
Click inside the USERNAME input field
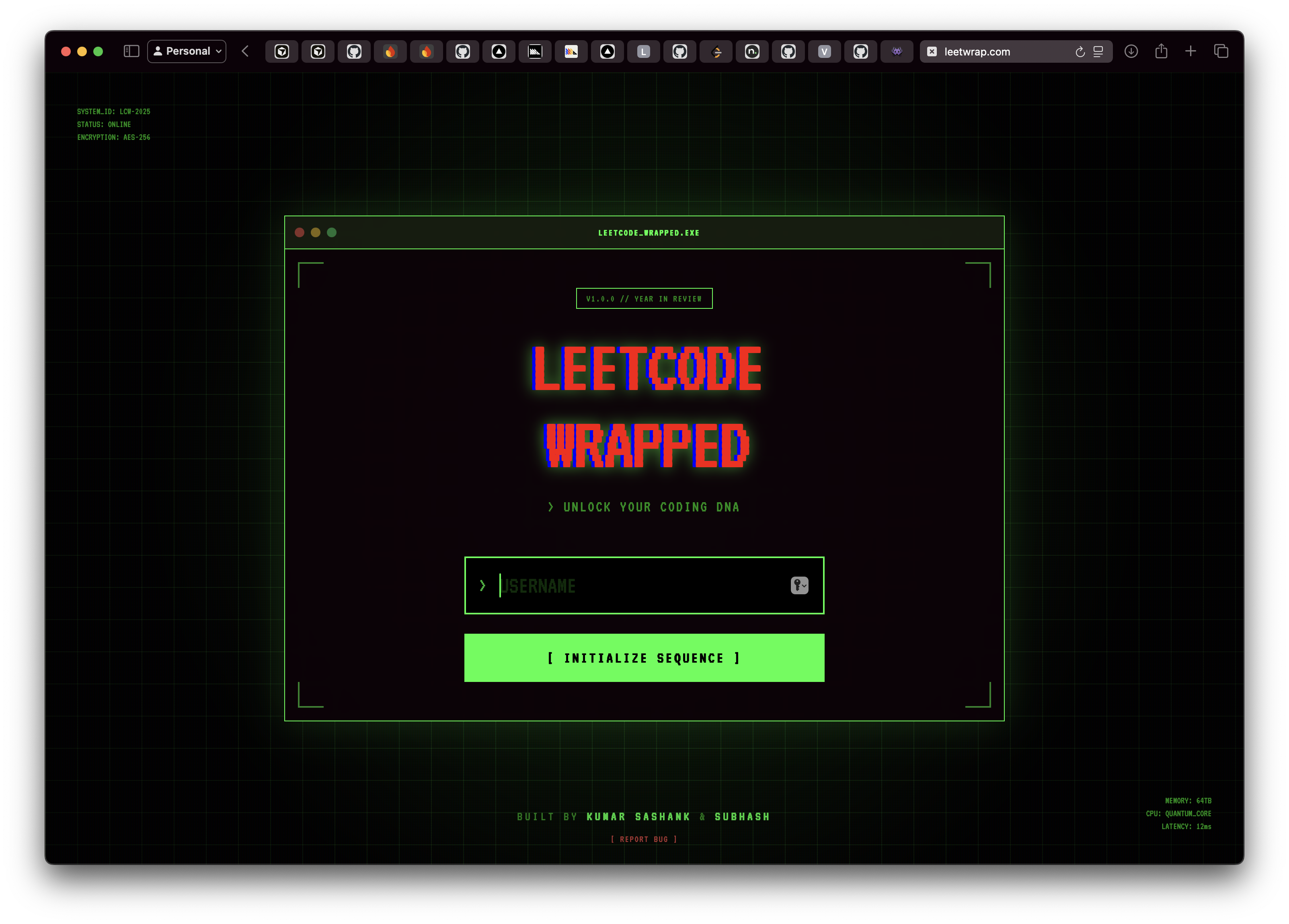625,586
